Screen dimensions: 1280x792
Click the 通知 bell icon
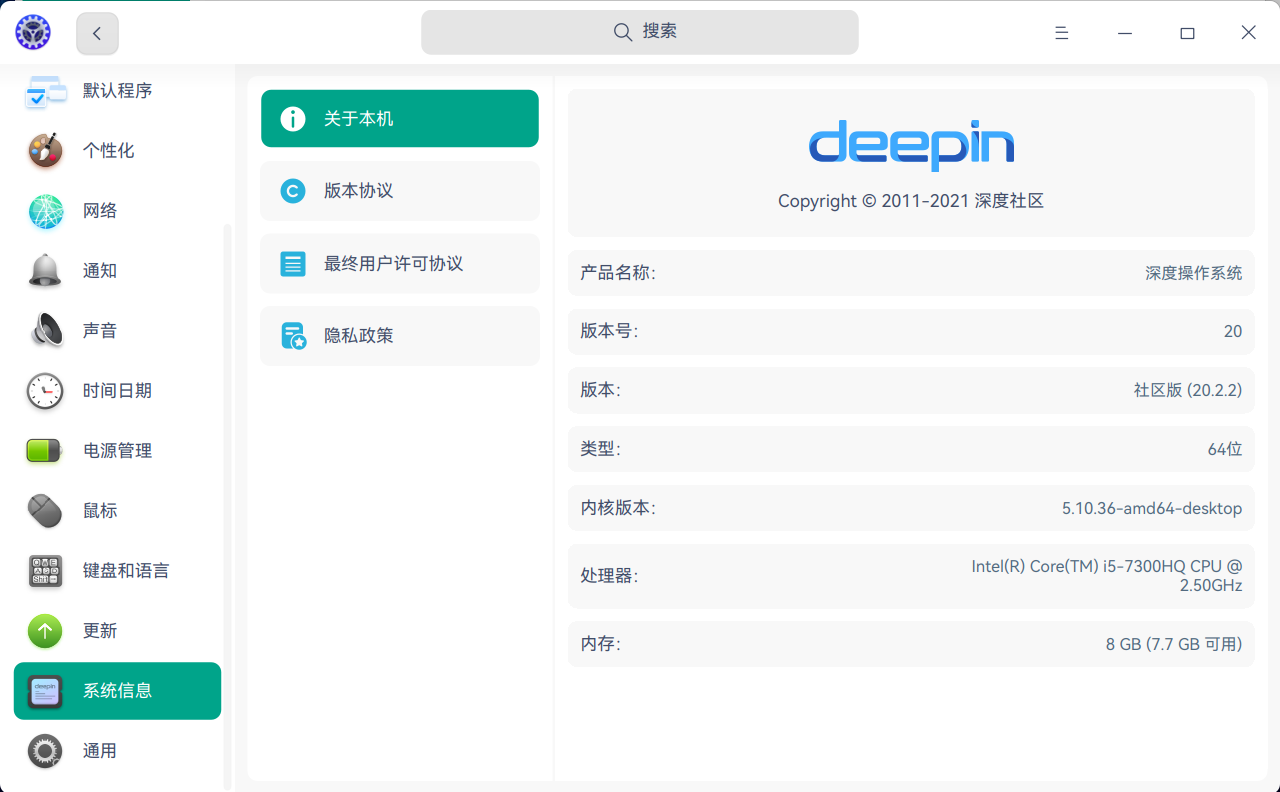pos(45,271)
